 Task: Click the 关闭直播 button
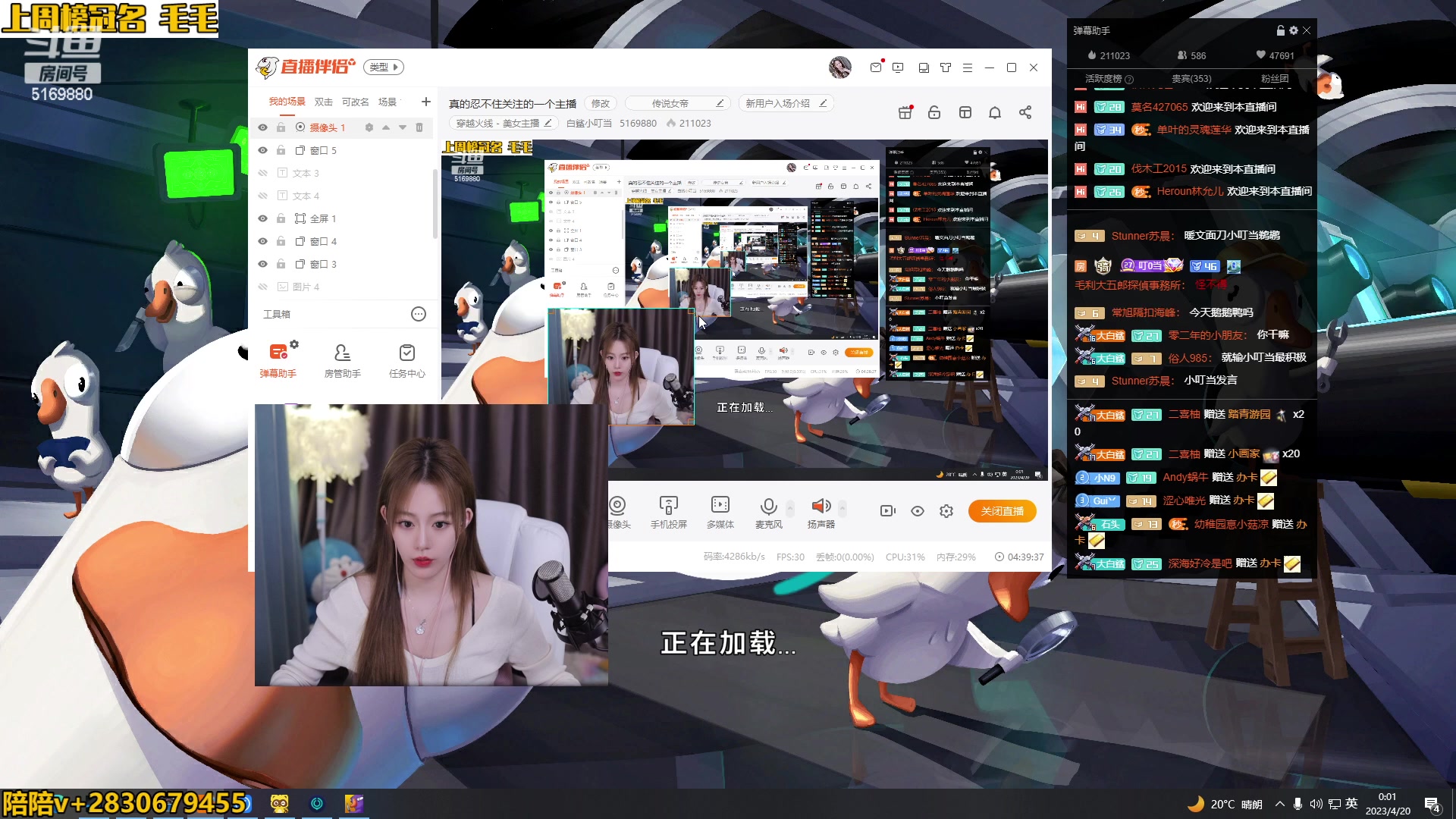point(1003,511)
